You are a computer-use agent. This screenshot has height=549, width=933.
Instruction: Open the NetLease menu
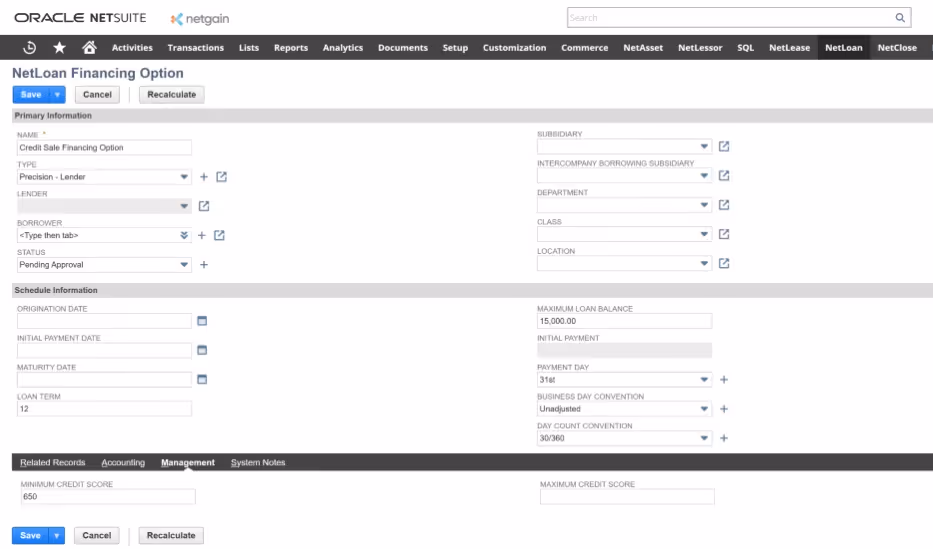click(789, 48)
